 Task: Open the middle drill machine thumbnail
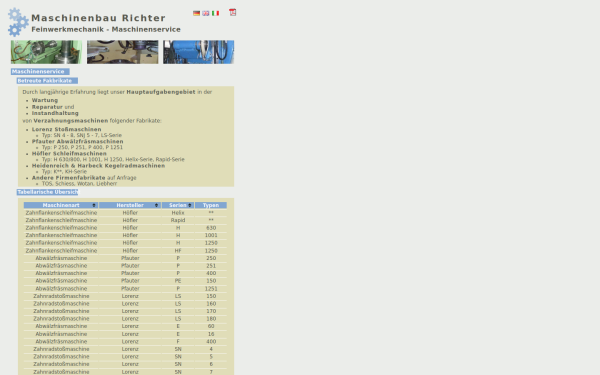[x=122, y=52]
